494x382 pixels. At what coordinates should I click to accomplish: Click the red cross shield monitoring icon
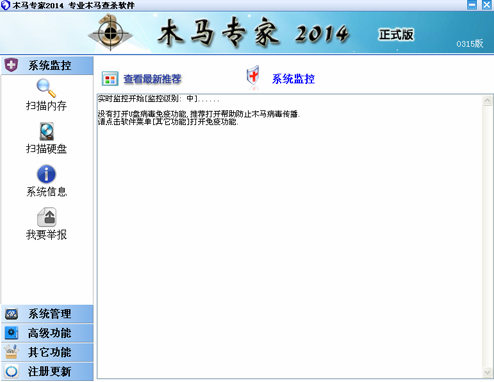pyautogui.click(x=253, y=77)
